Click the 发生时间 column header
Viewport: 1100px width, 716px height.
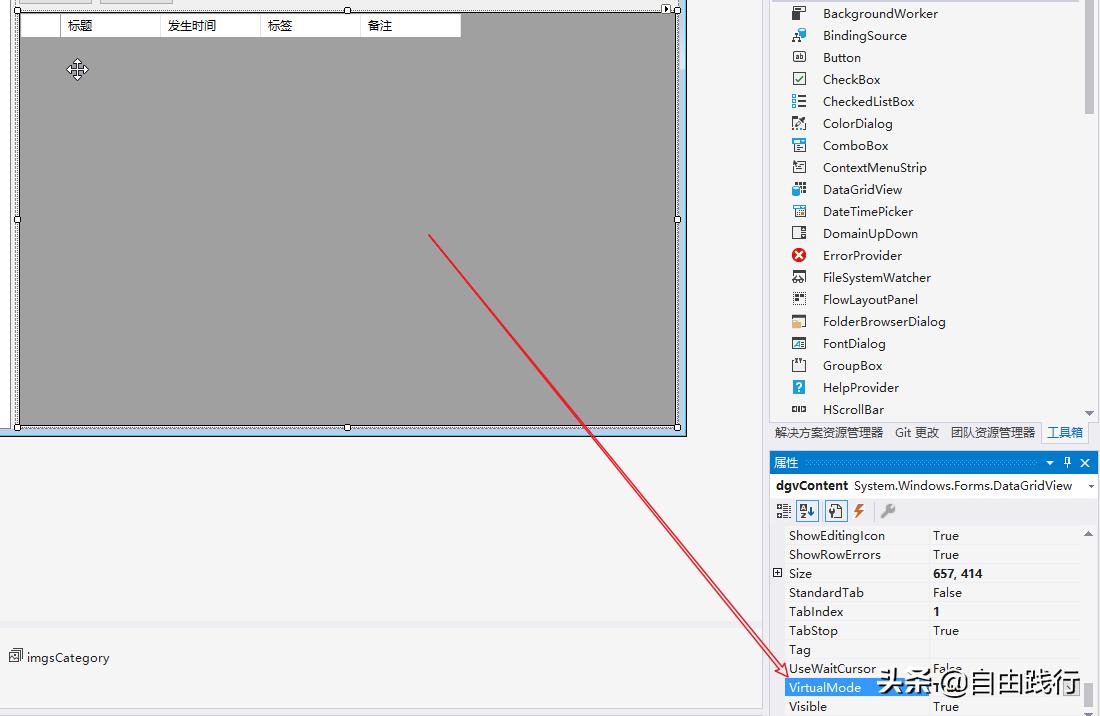pyautogui.click(x=210, y=25)
